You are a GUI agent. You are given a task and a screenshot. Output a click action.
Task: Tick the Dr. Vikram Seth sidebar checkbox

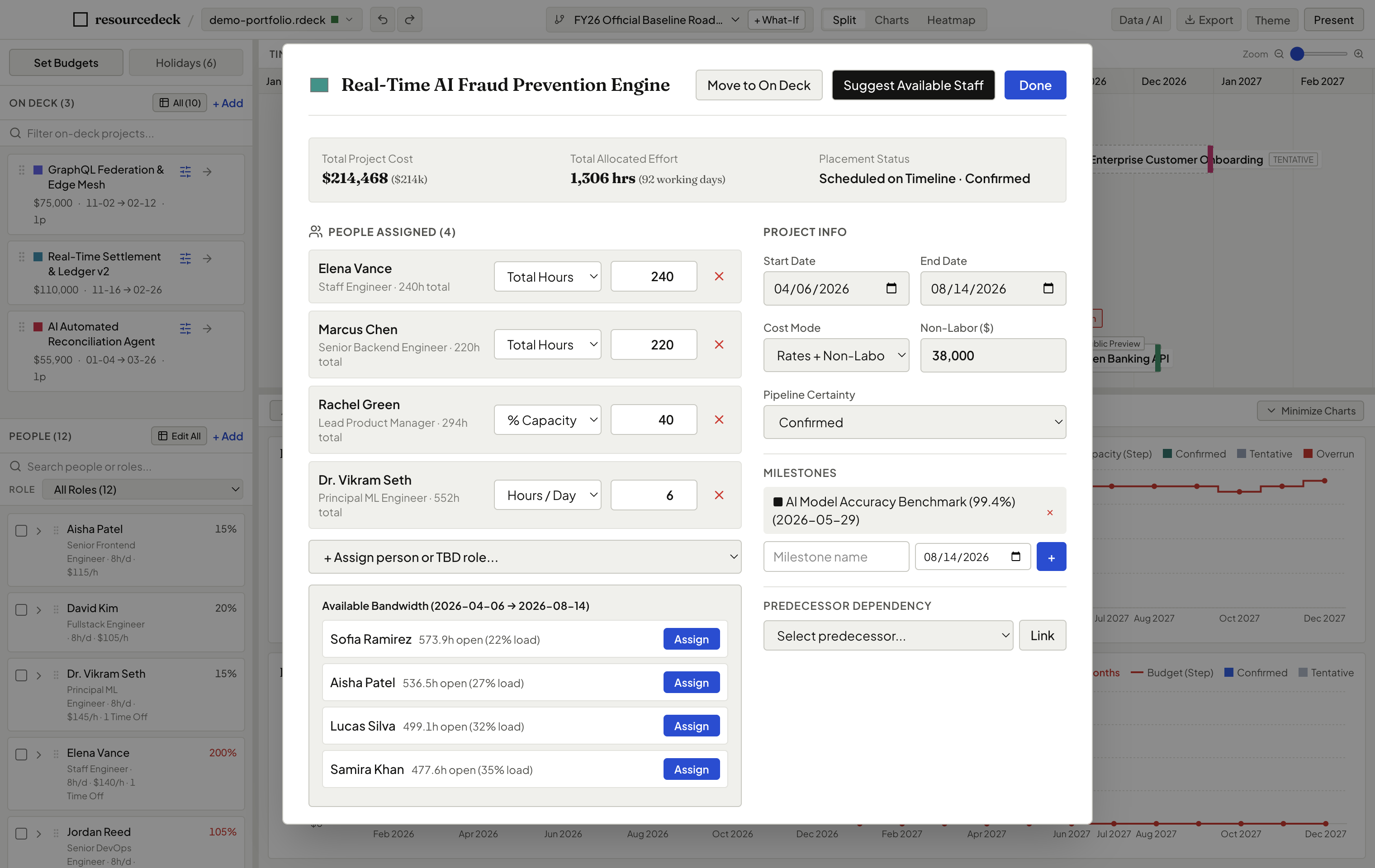pyautogui.click(x=21, y=675)
